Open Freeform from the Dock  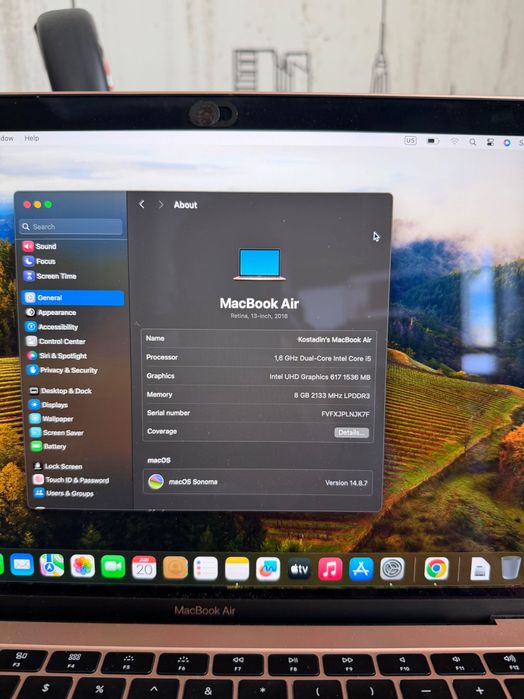[x=268, y=569]
